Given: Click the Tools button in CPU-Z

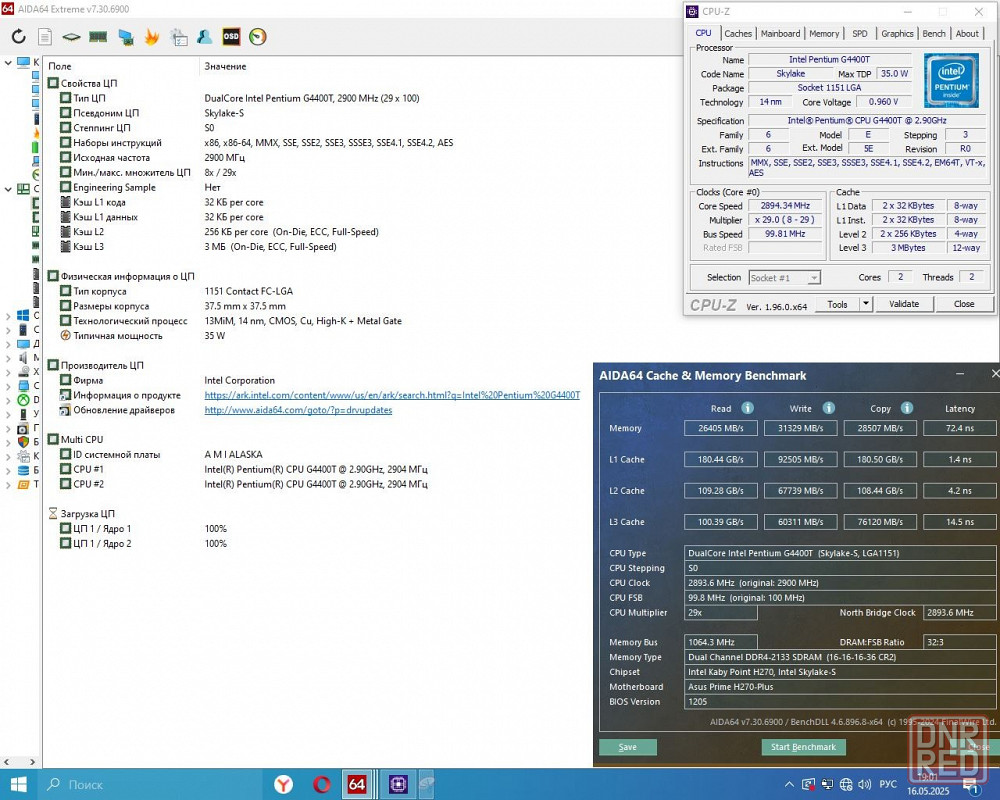Looking at the screenshot, I should (837, 304).
